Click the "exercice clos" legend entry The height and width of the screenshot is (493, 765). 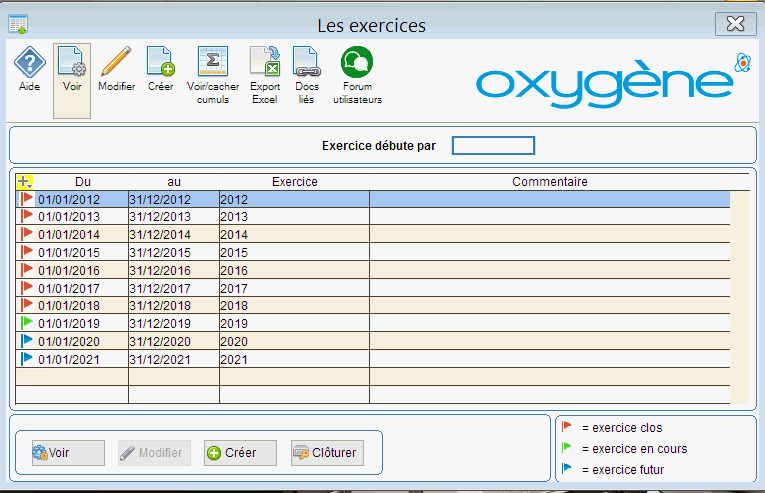612,428
